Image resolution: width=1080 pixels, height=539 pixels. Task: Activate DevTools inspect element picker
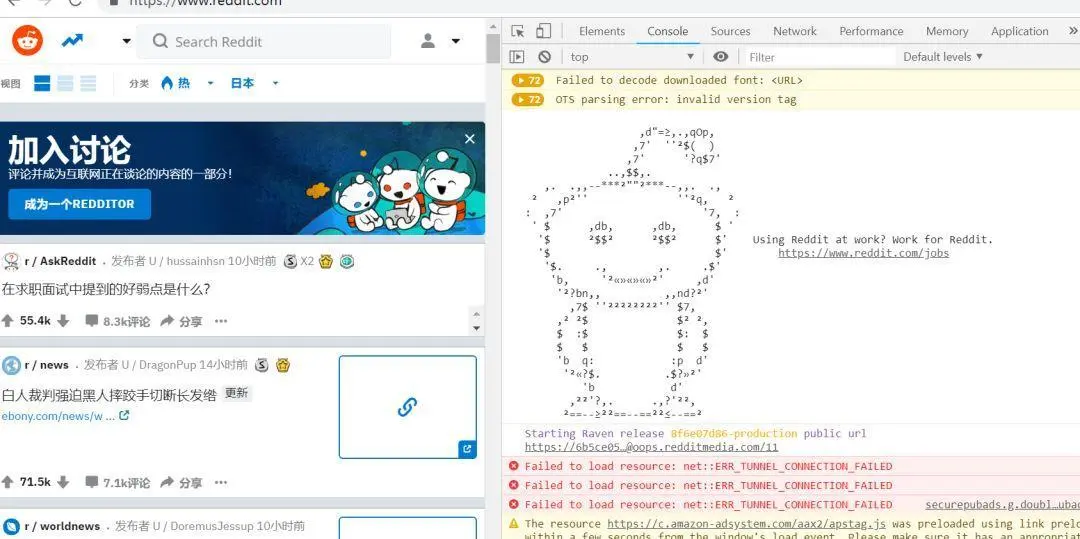click(x=518, y=31)
